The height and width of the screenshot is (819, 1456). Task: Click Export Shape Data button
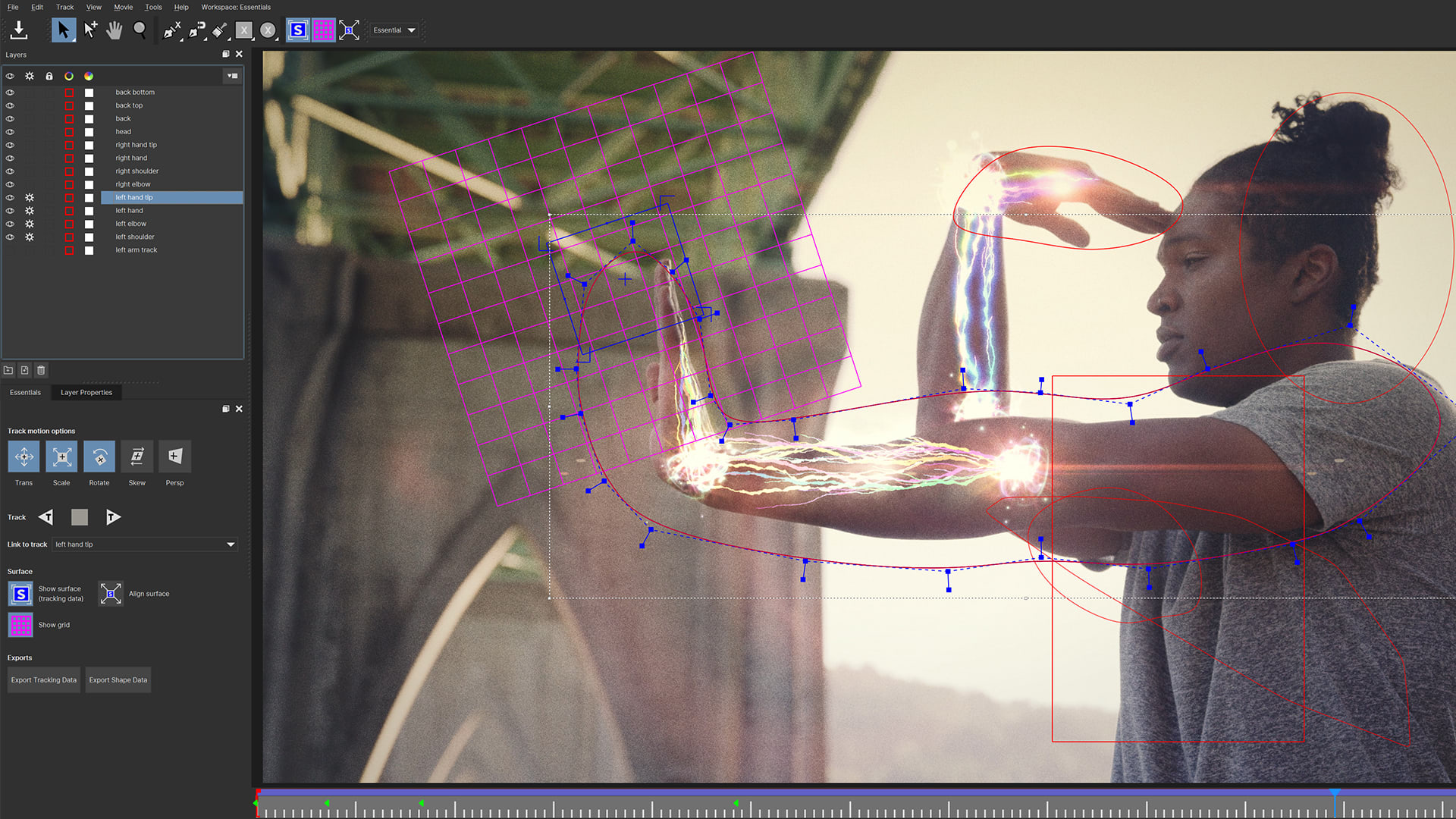click(x=118, y=680)
